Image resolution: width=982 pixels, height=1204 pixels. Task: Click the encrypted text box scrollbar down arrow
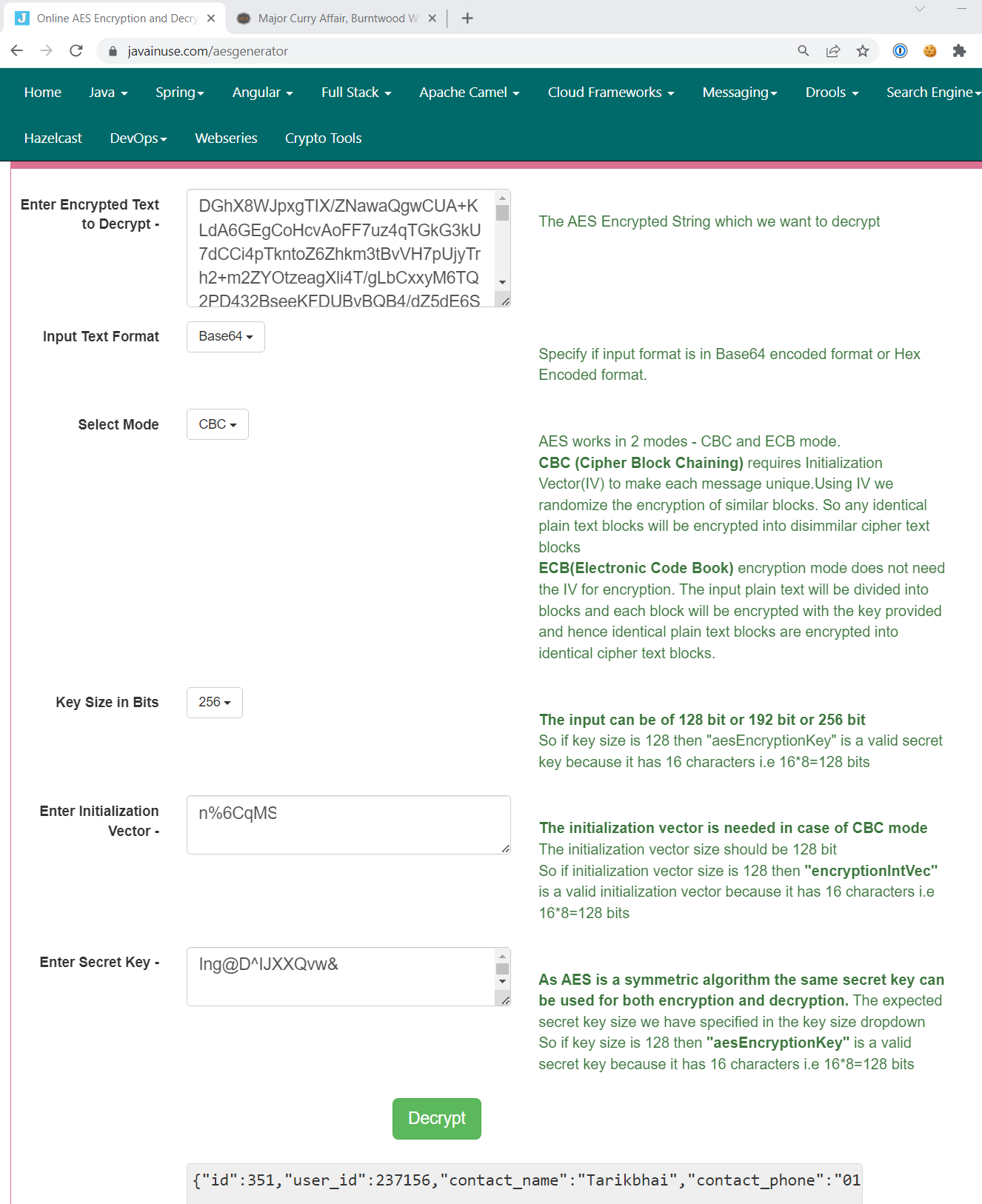[503, 282]
